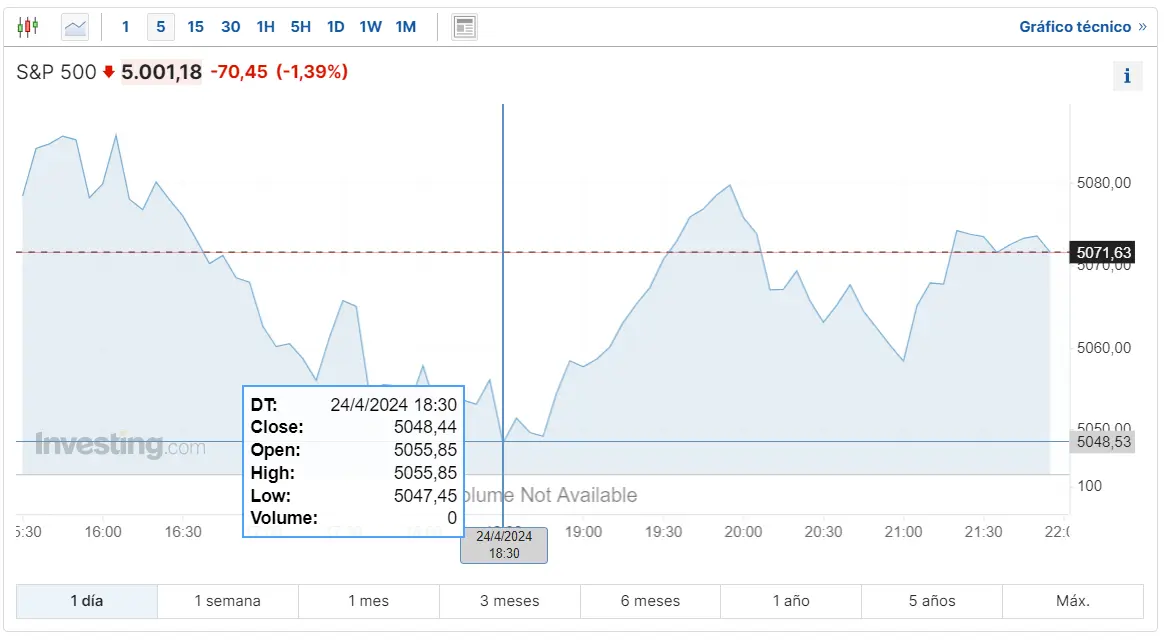The width and height of the screenshot is (1165, 640).
Task: Toggle the 1M interval on
Action: pyautogui.click(x=406, y=27)
